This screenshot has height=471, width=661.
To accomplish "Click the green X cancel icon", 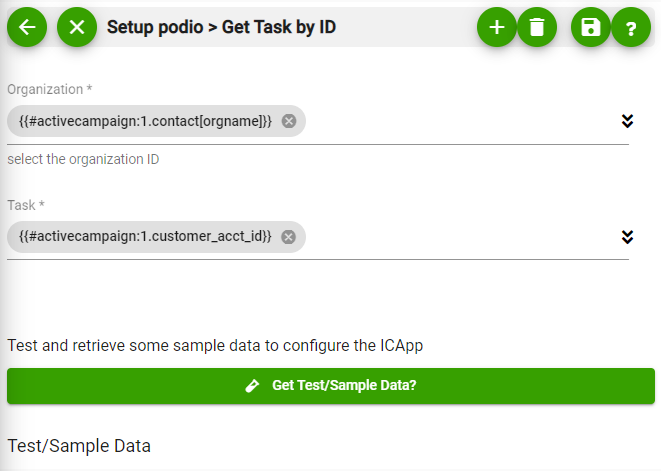I will pos(77,27).
